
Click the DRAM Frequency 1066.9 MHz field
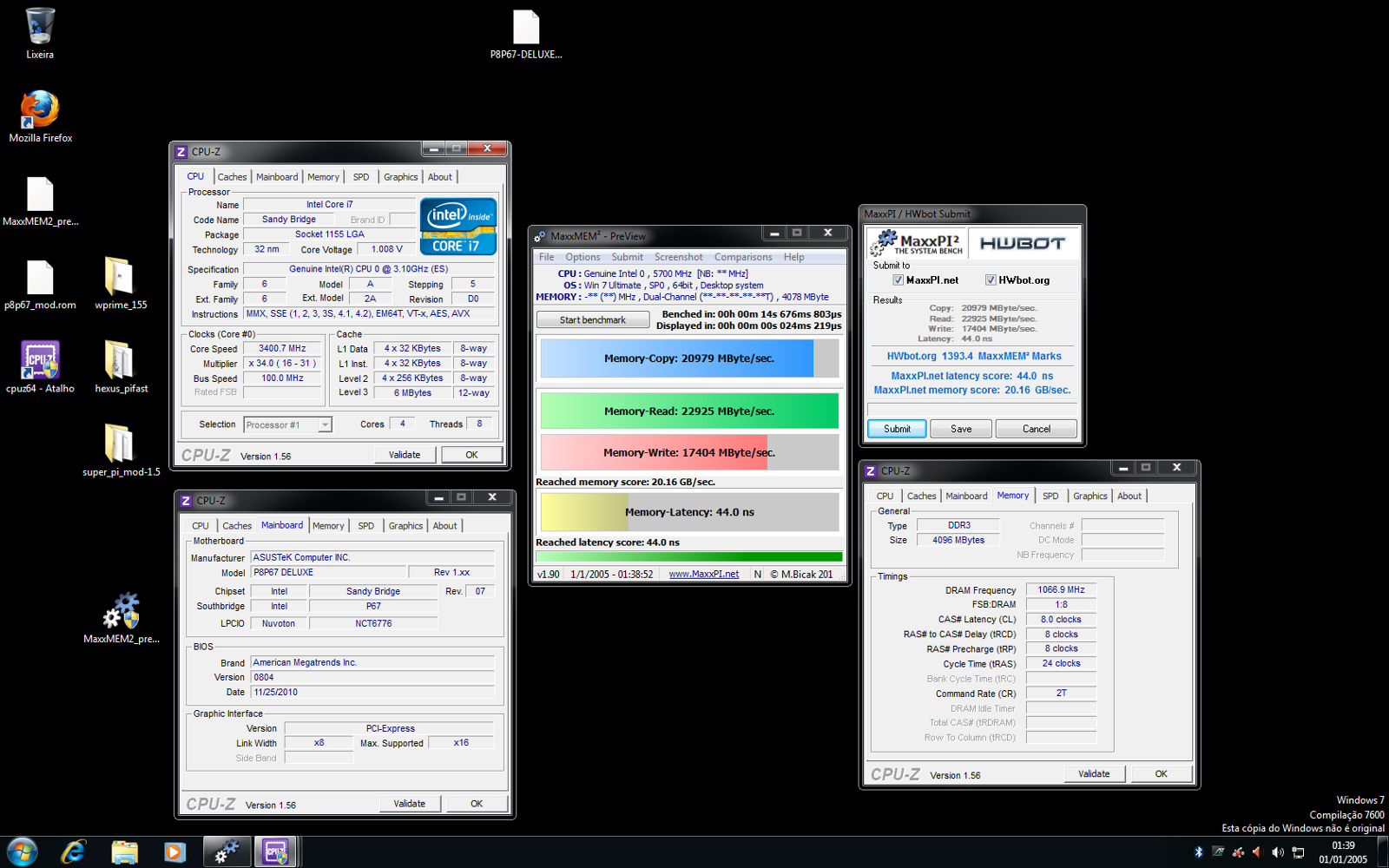pyautogui.click(x=1061, y=590)
